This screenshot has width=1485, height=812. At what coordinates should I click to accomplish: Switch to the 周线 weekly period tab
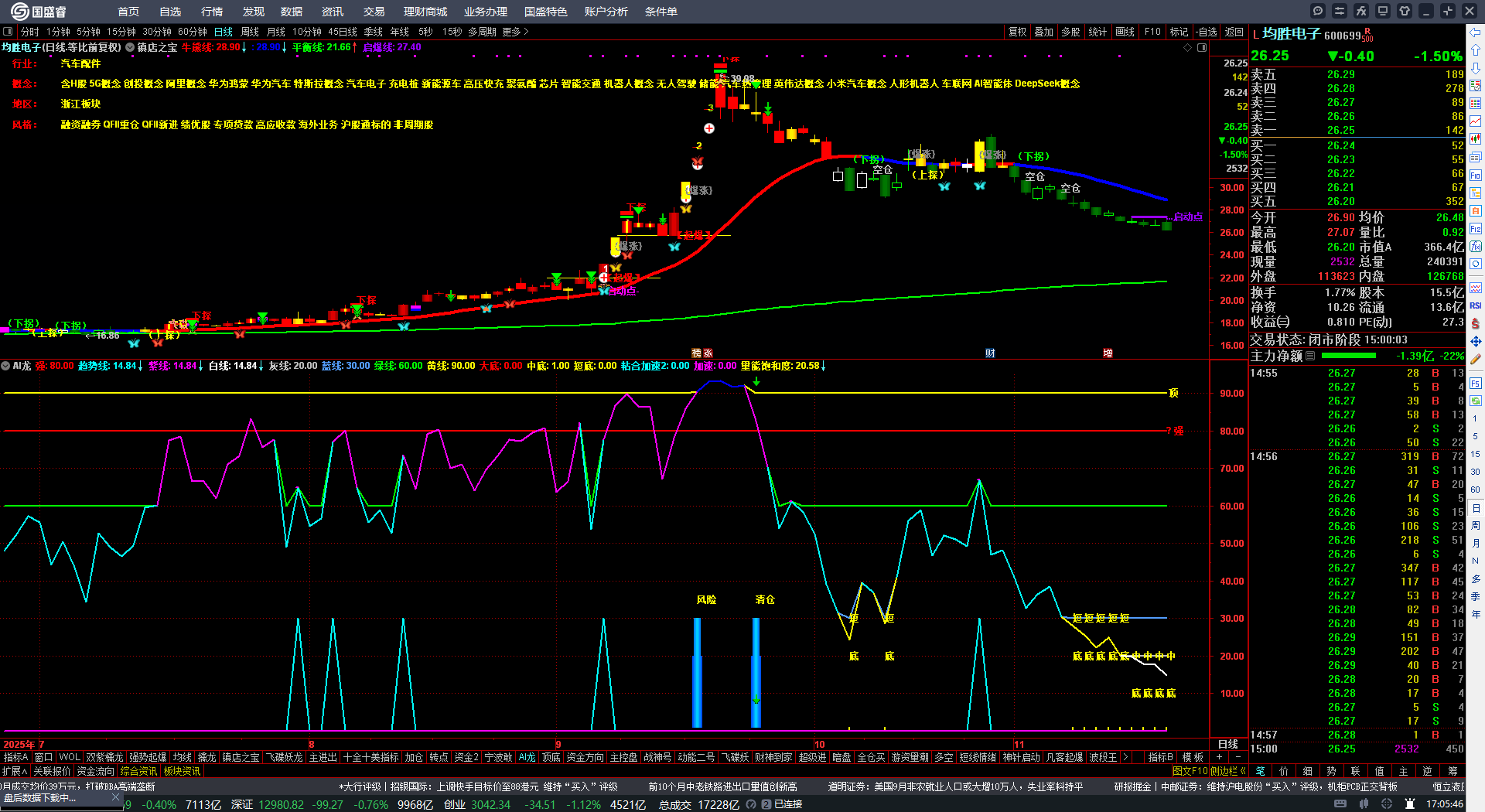point(250,32)
